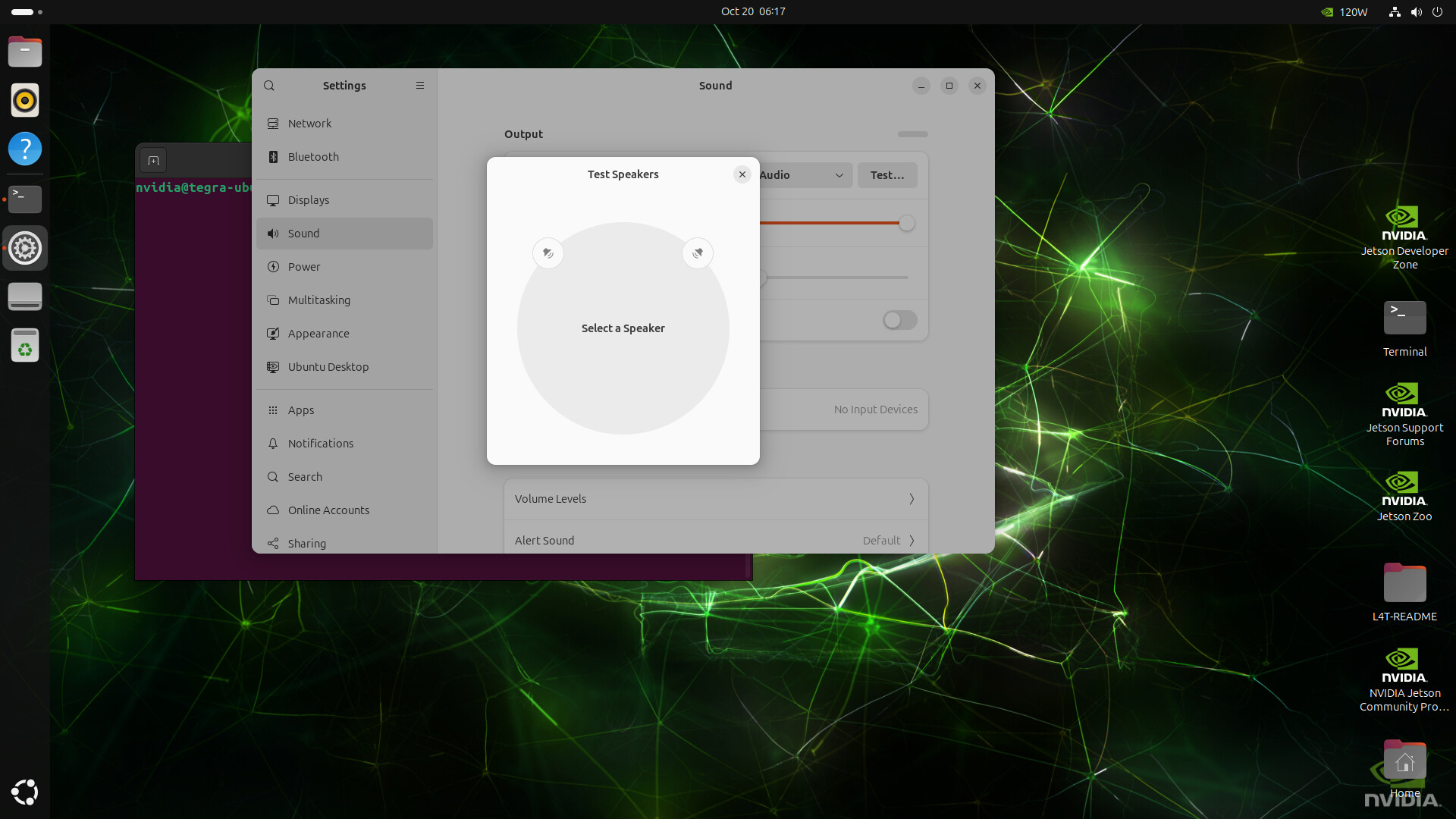Viewport: 1456px width, 819px height.
Task: Open the Trash in dock
Action: click(25, 346)
